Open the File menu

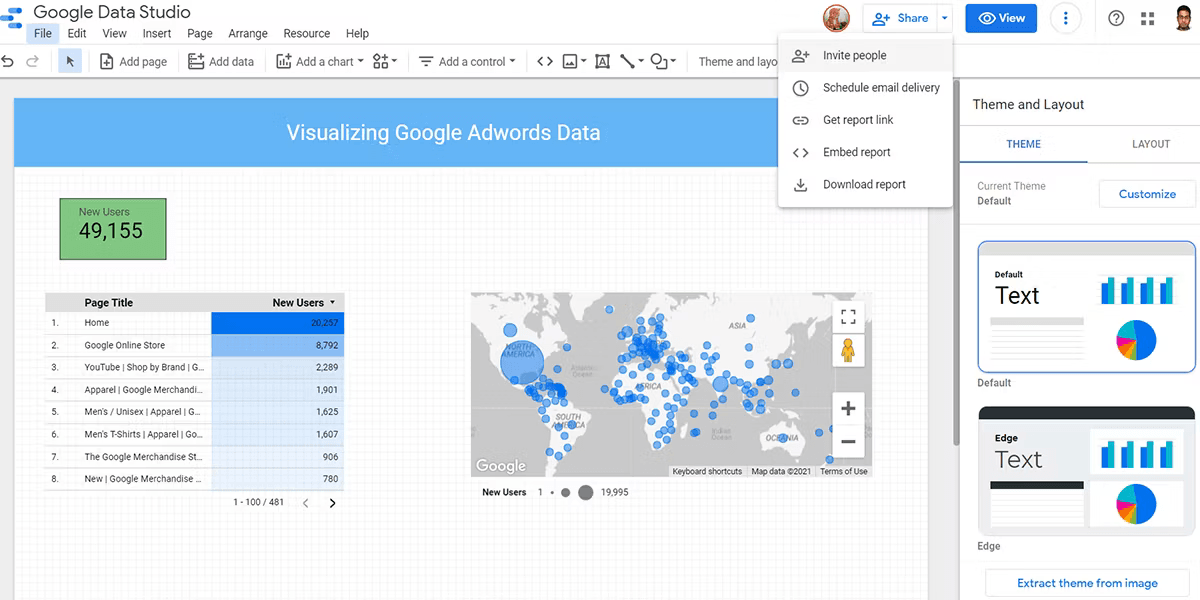(x=42, y=33)
